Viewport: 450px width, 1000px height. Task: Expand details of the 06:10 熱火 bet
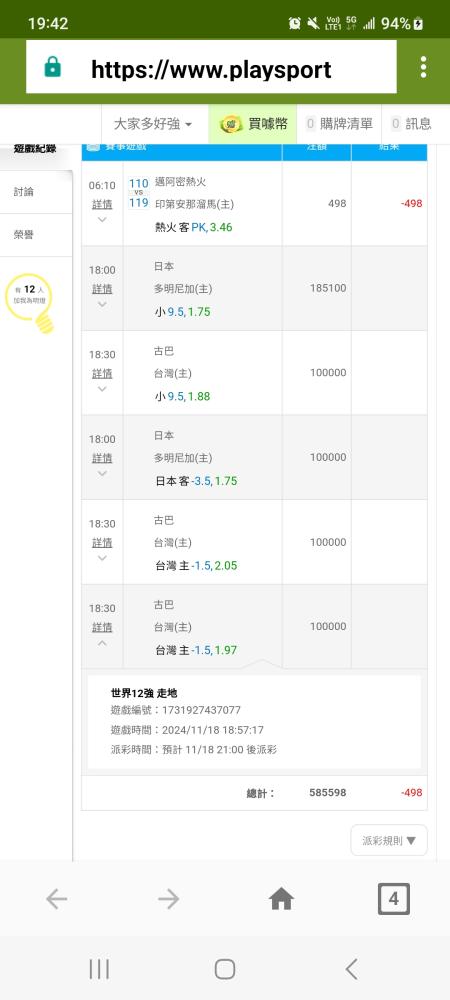pos(102,204)
